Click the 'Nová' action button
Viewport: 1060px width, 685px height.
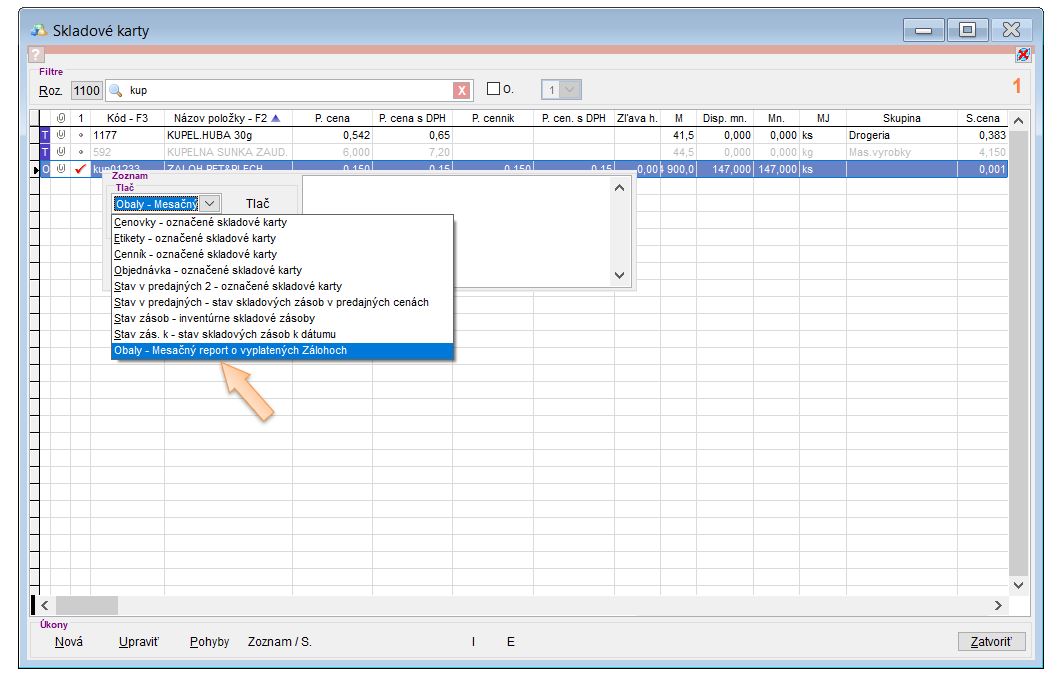[69, 642]
